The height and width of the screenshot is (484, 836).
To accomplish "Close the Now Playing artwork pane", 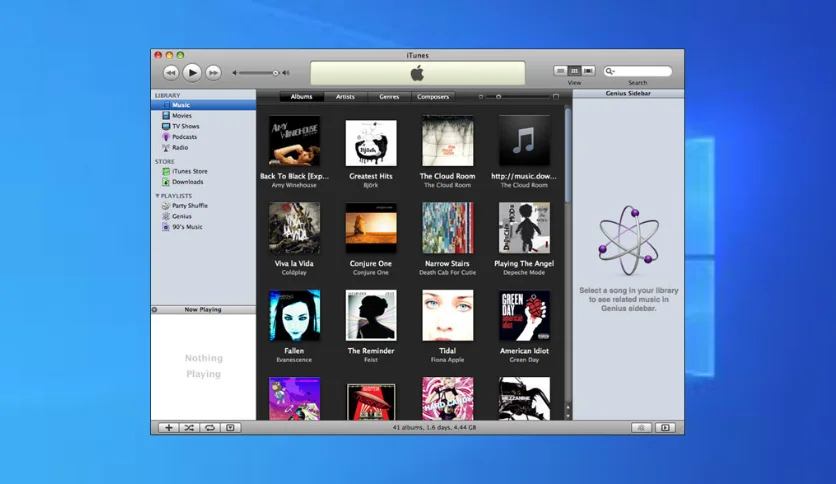I will pos(155,310).
